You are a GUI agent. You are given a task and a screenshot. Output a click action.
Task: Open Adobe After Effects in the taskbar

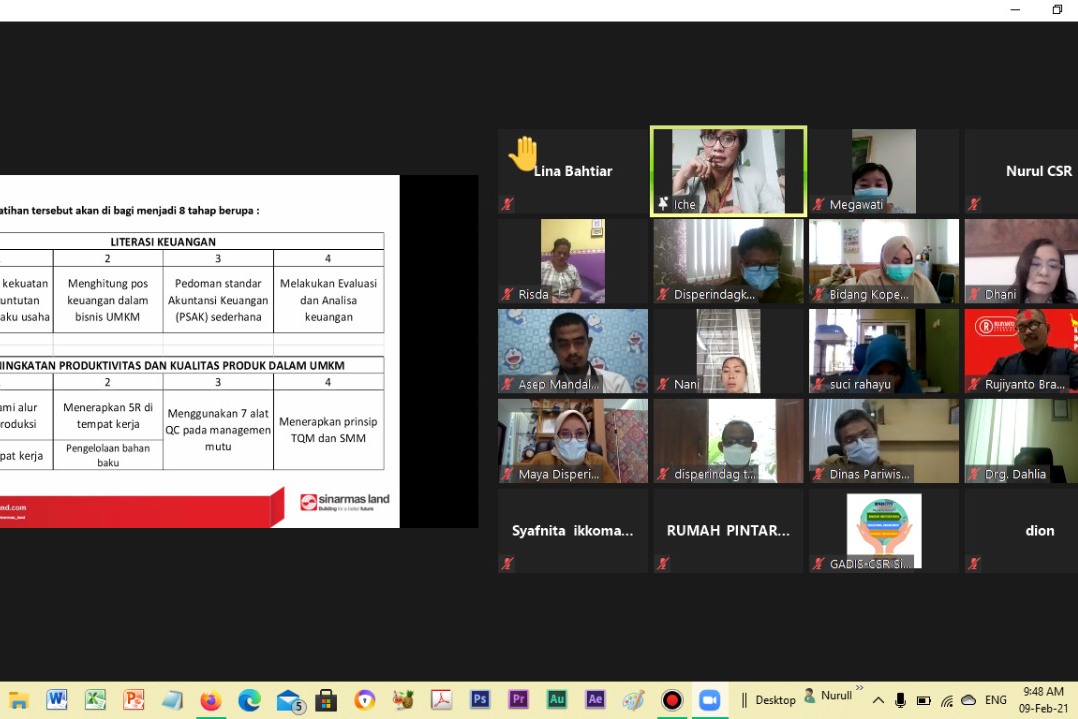coord(595,700)
